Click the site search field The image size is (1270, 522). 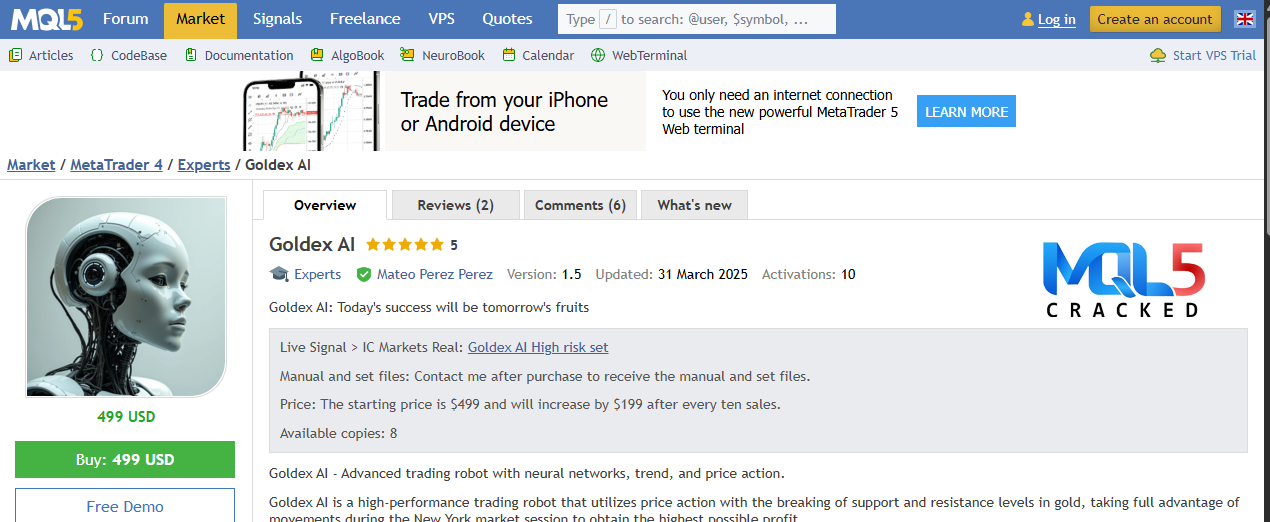[x=697, y=19]
